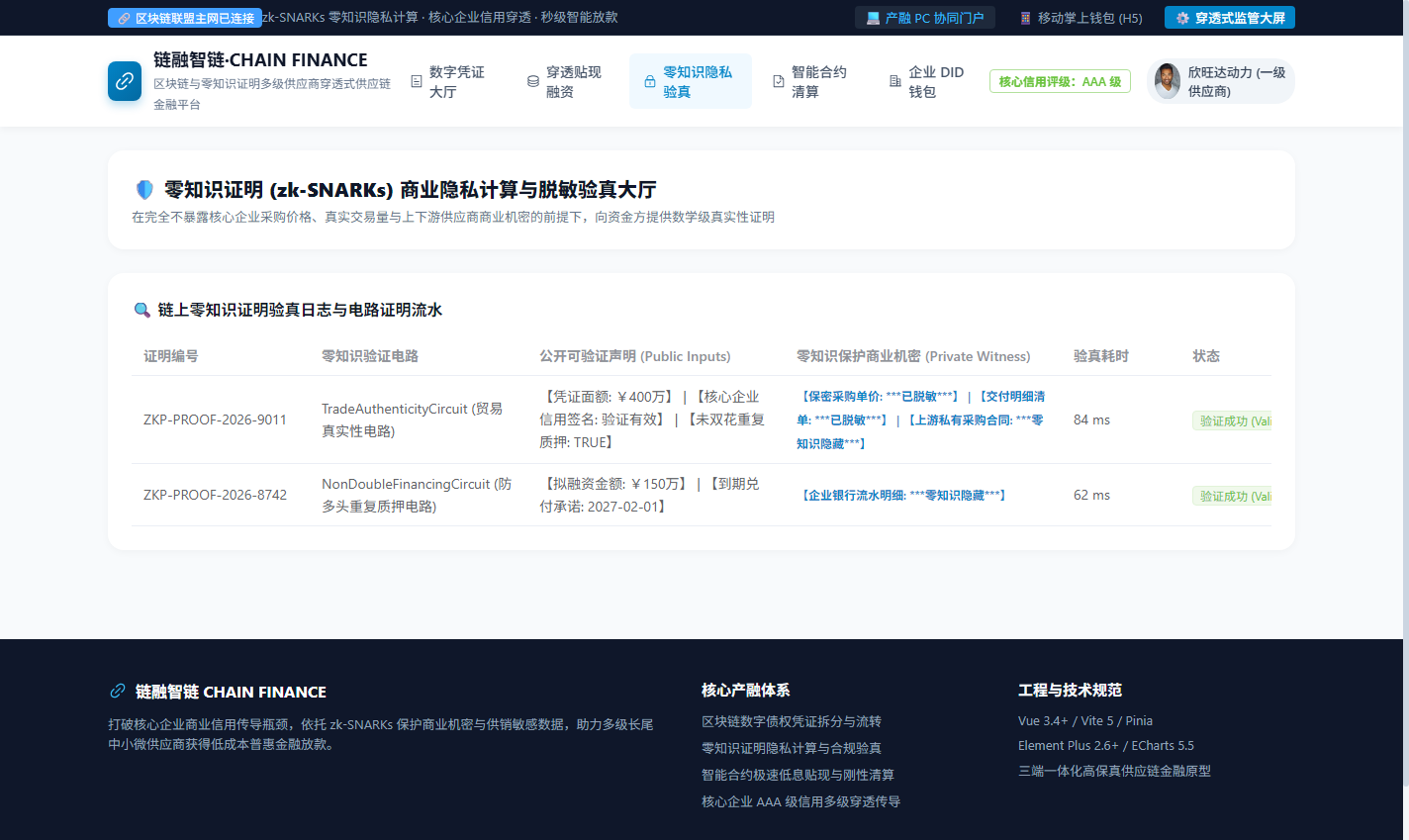Click the 穿透贴现融资 coins icon
The width and height of the screenshot is (1409, 840).
[533, 82]
